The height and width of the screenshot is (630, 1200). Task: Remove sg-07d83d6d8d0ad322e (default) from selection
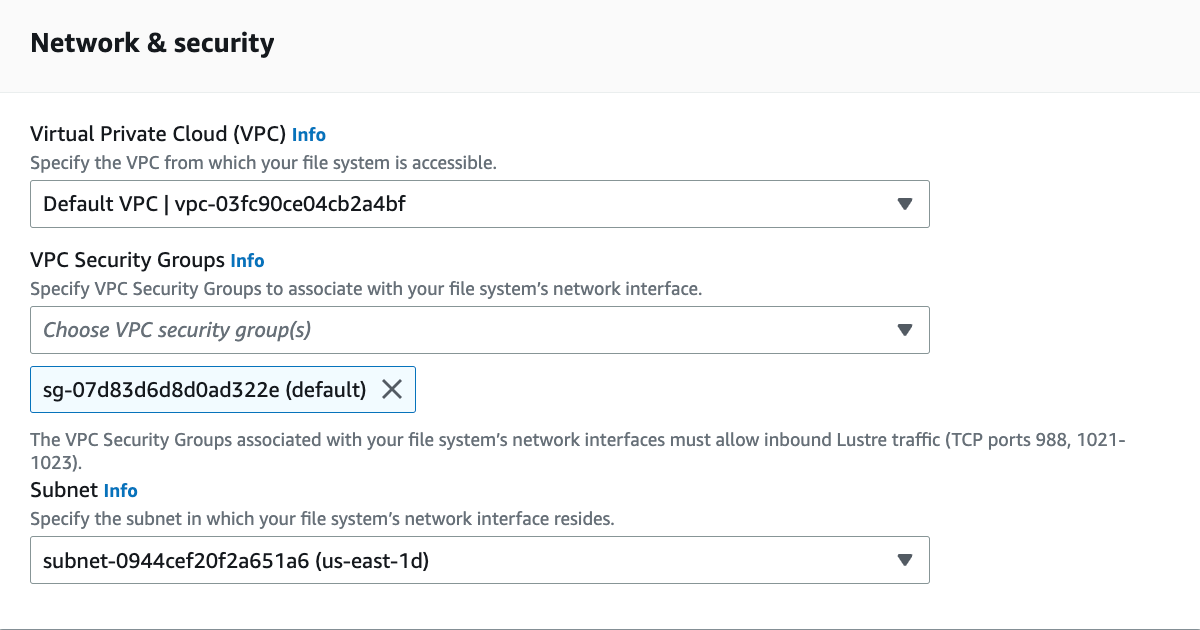pos(394,389)
